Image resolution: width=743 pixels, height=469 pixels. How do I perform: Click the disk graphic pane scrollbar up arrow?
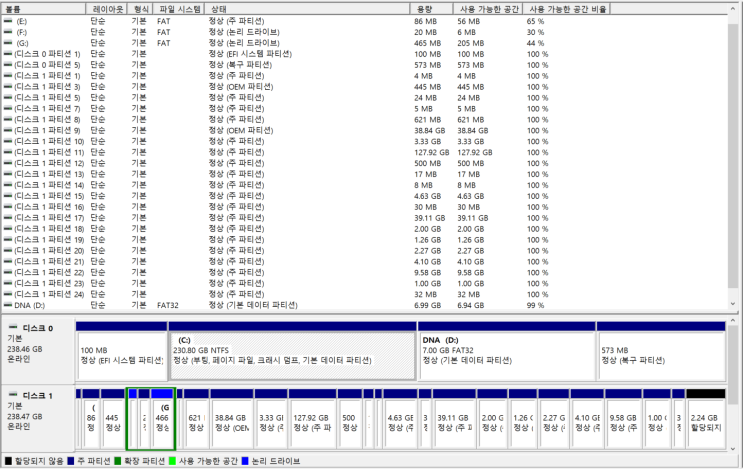tap(733, 321)
